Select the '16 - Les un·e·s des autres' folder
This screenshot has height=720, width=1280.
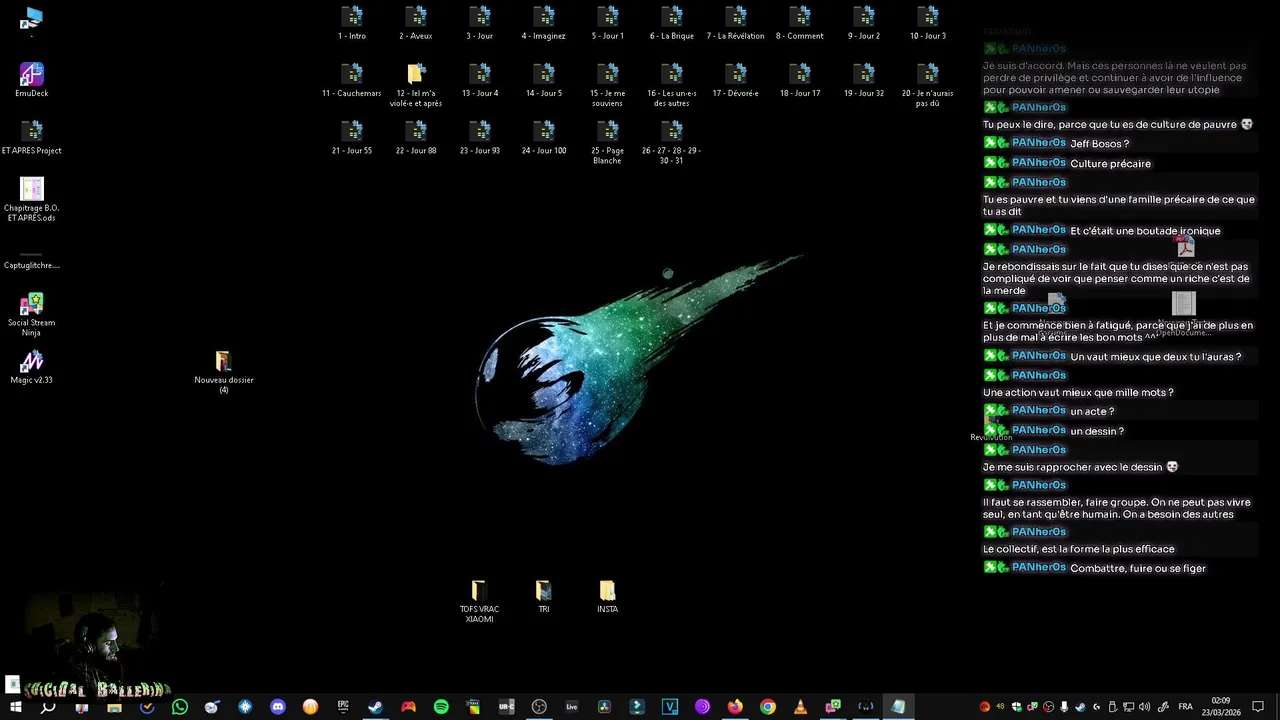point(672,85)
